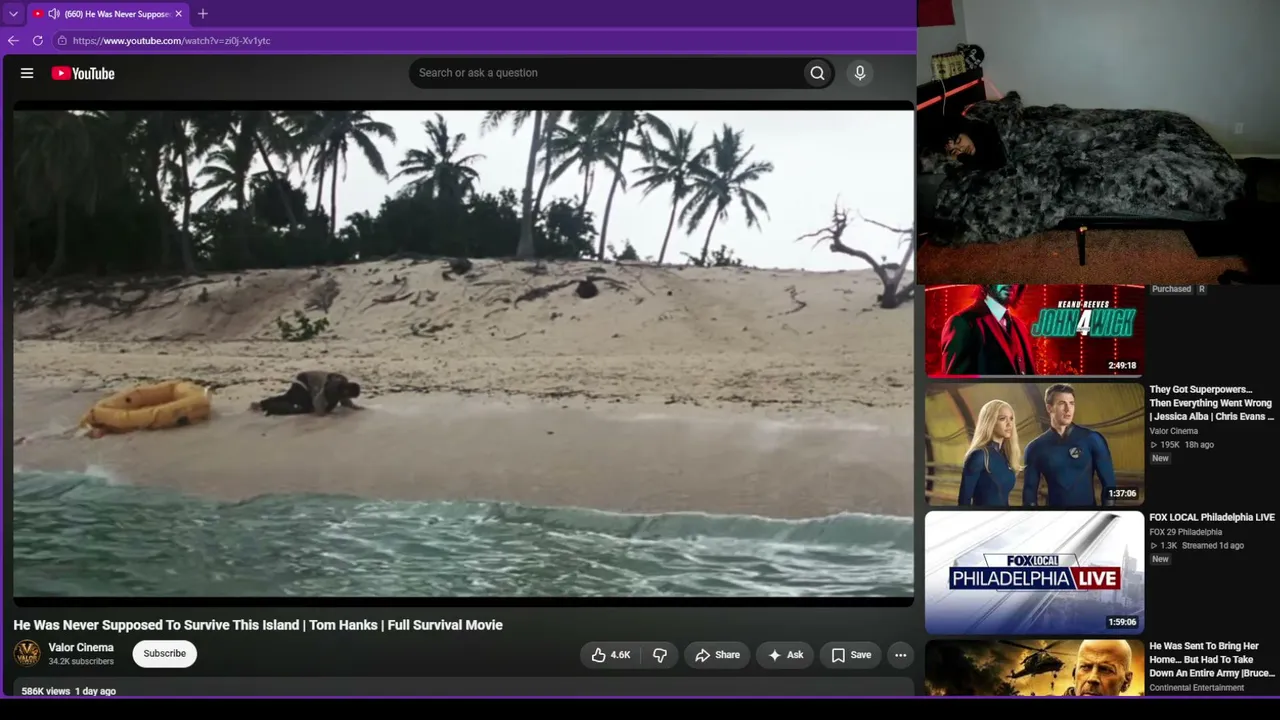Open a new browser tab

coord(203,14)
